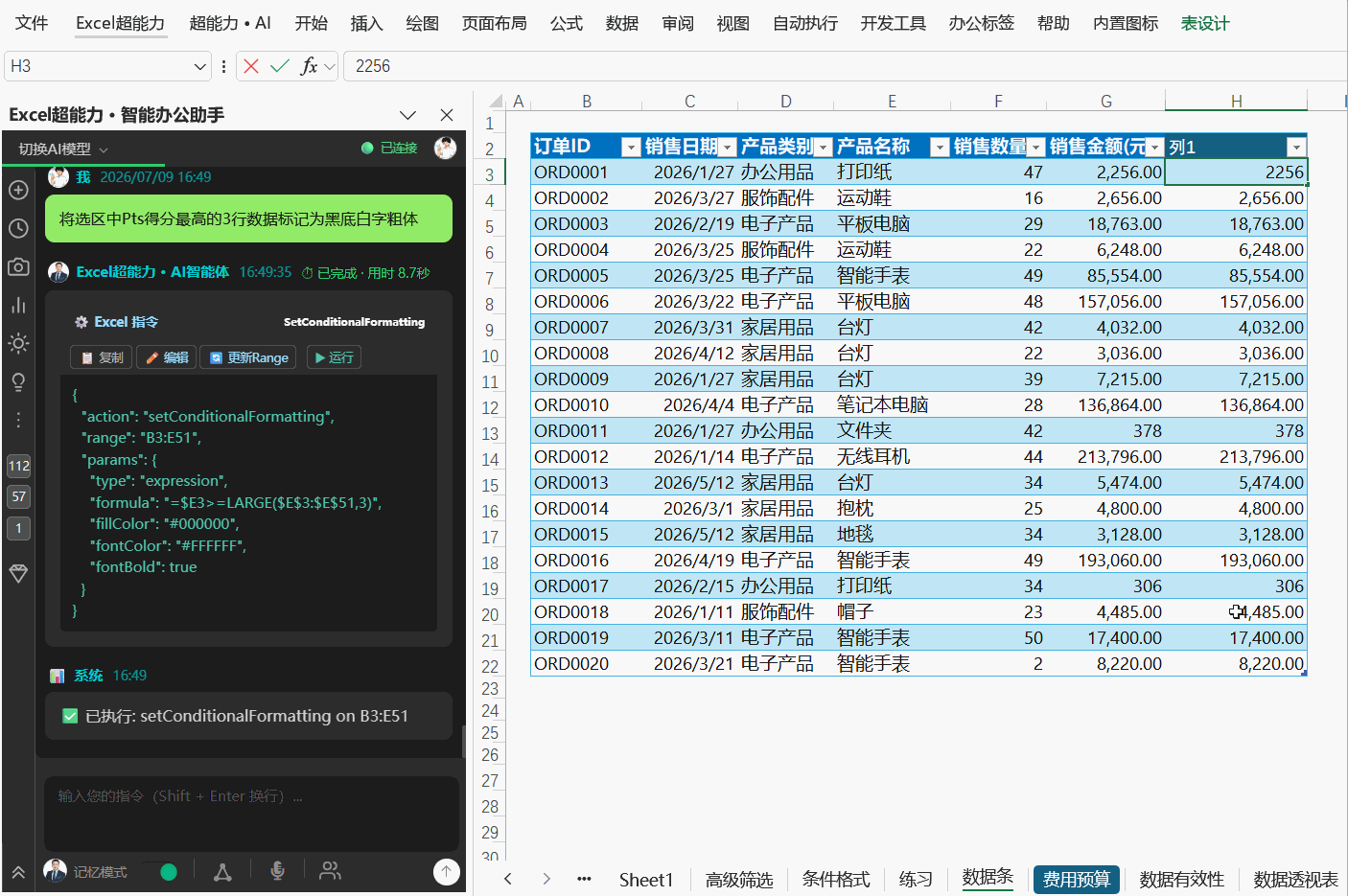Switch to the 高级筛选 sheet tab
The height and width of the screenshot is (896, 1348).
[x=739, y=880]
